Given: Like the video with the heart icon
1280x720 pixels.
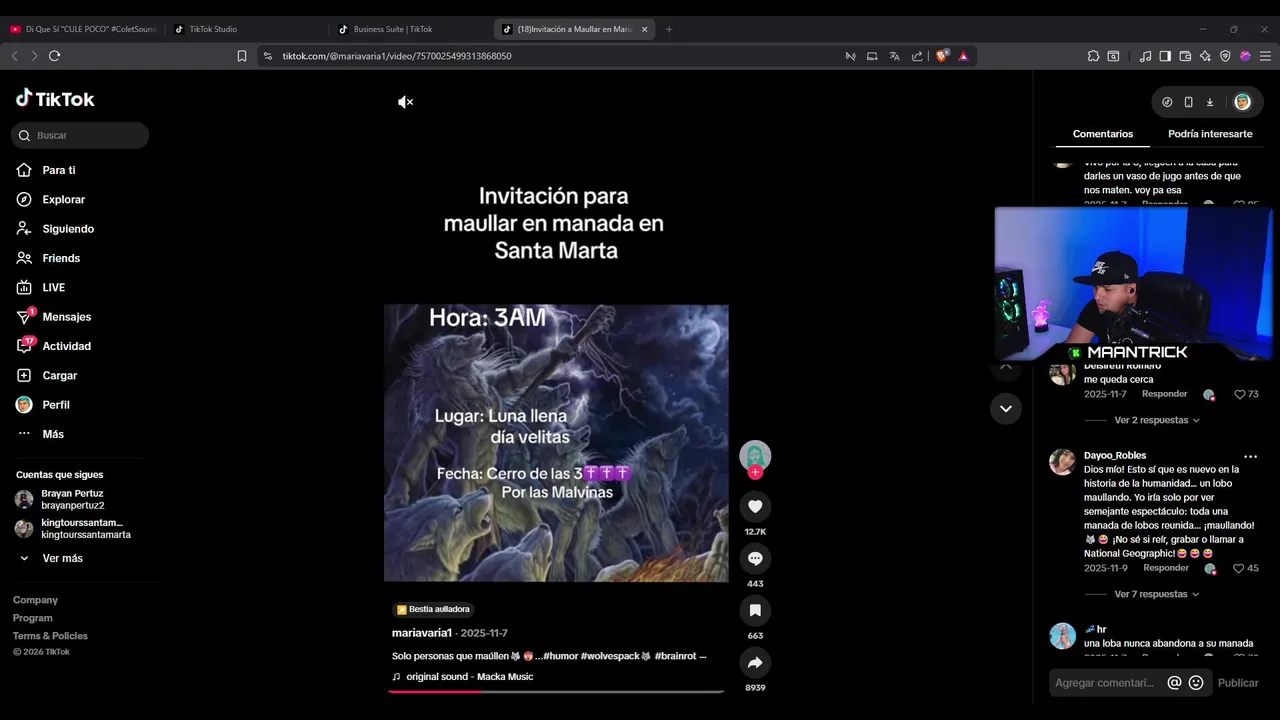Looking at the screenshot, I should click(x=755, y=506).
